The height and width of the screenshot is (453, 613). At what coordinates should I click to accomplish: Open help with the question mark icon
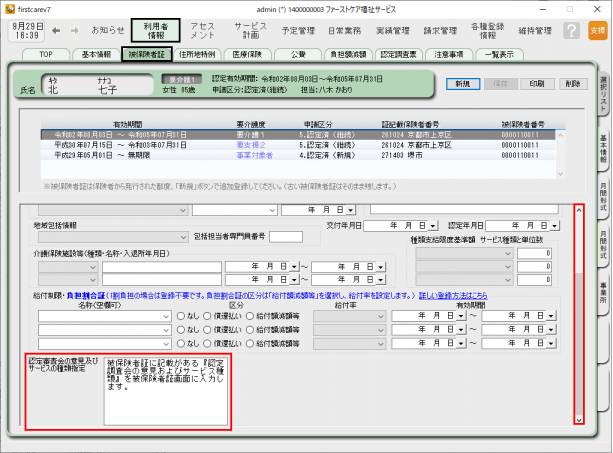(x=572, y=31)
